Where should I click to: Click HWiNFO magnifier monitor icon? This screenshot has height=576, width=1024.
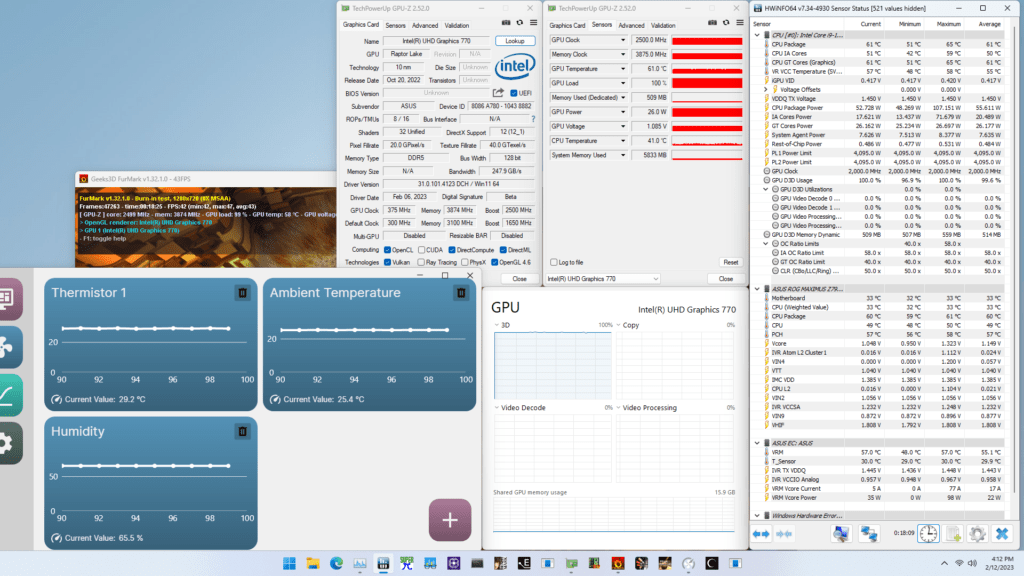point(841,534)
